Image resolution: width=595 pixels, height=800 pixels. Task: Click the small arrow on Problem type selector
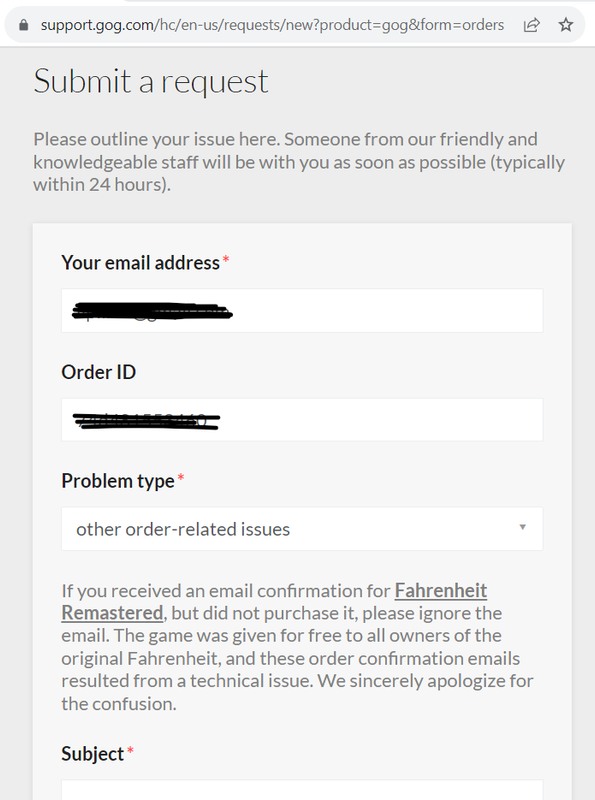(x=523, y=527)
